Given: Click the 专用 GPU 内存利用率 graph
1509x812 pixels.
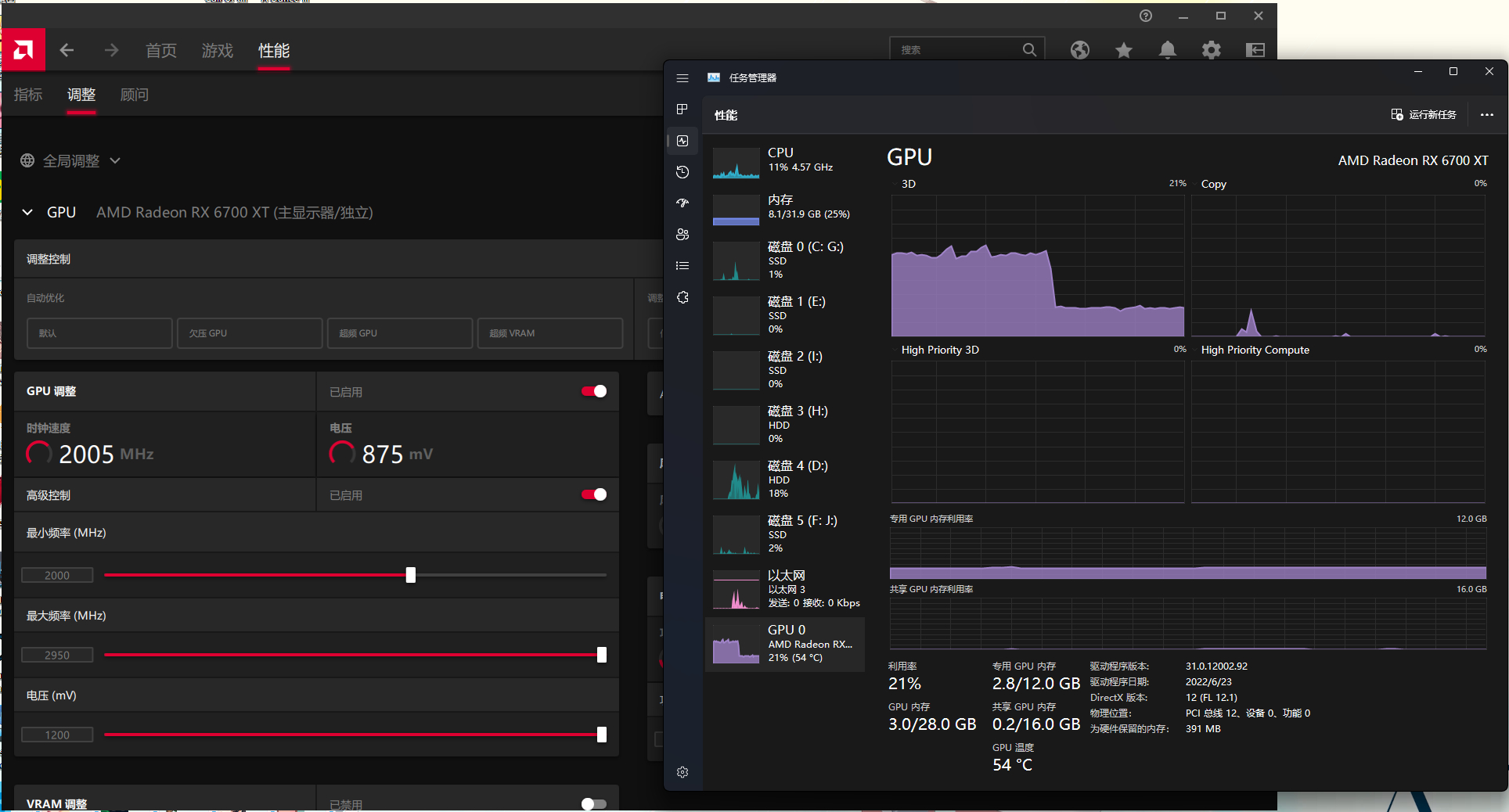Looking at the screenshot, I should click(x=1188, y=553).
